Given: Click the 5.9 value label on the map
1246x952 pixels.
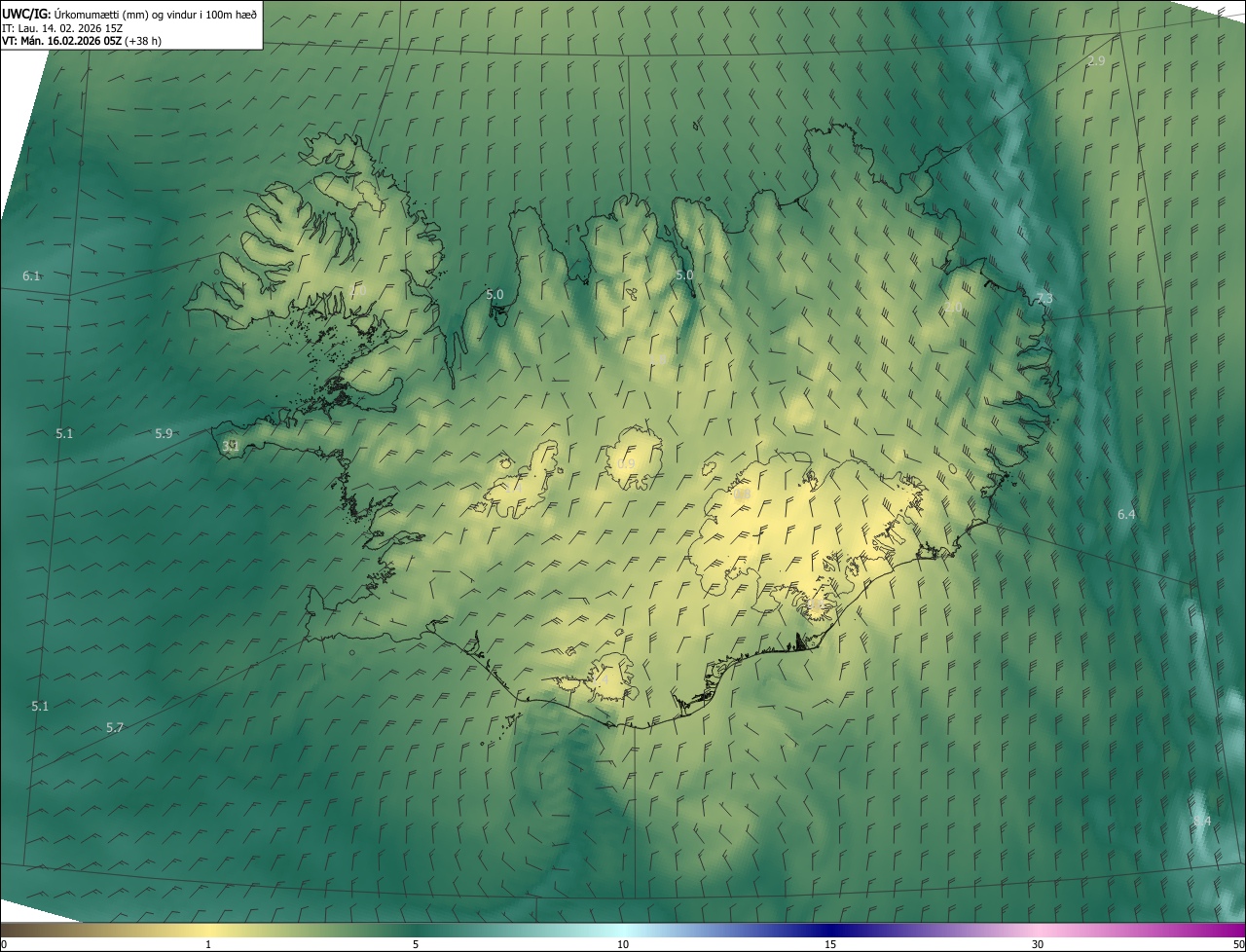Looking at the screenshot, I should click(164, 433).
